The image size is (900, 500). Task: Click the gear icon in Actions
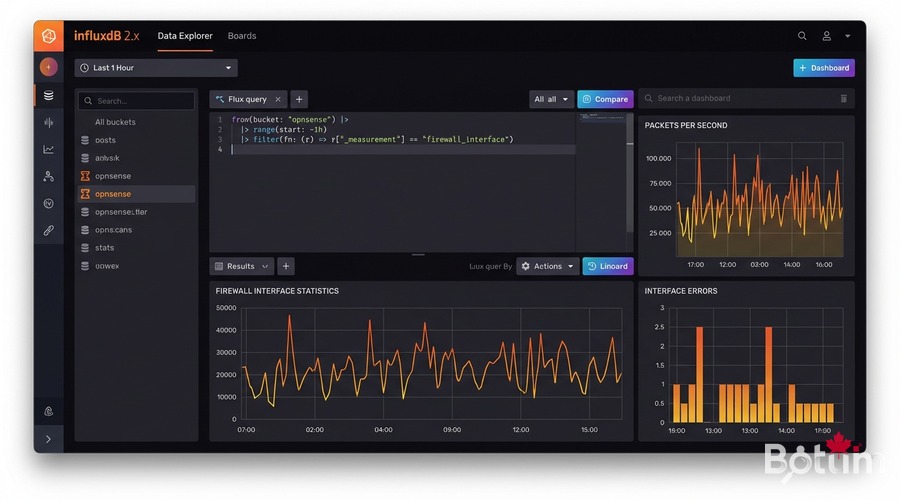point(526,266)
